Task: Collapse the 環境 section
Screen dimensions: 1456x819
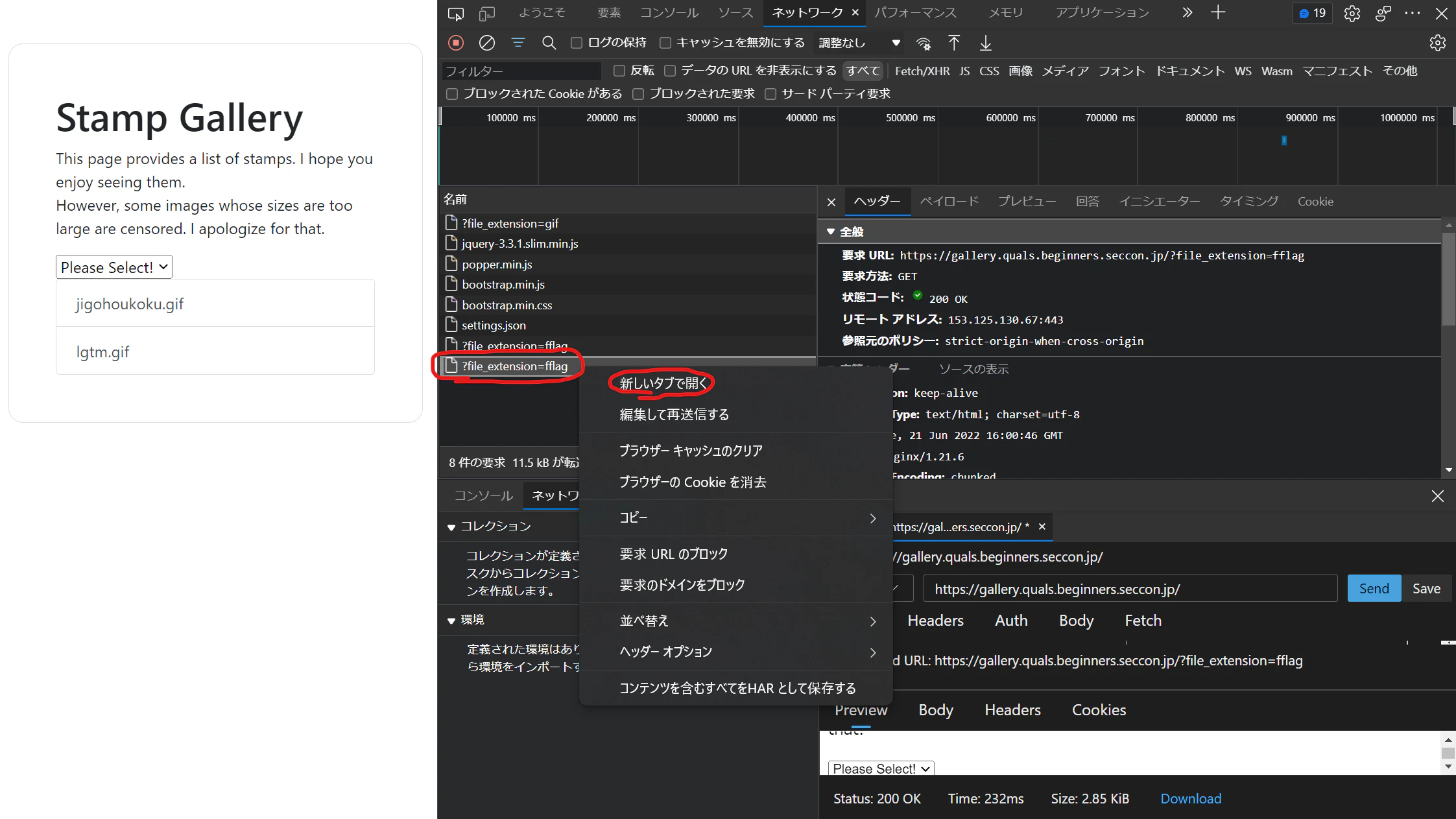Action: click(451, 621)
